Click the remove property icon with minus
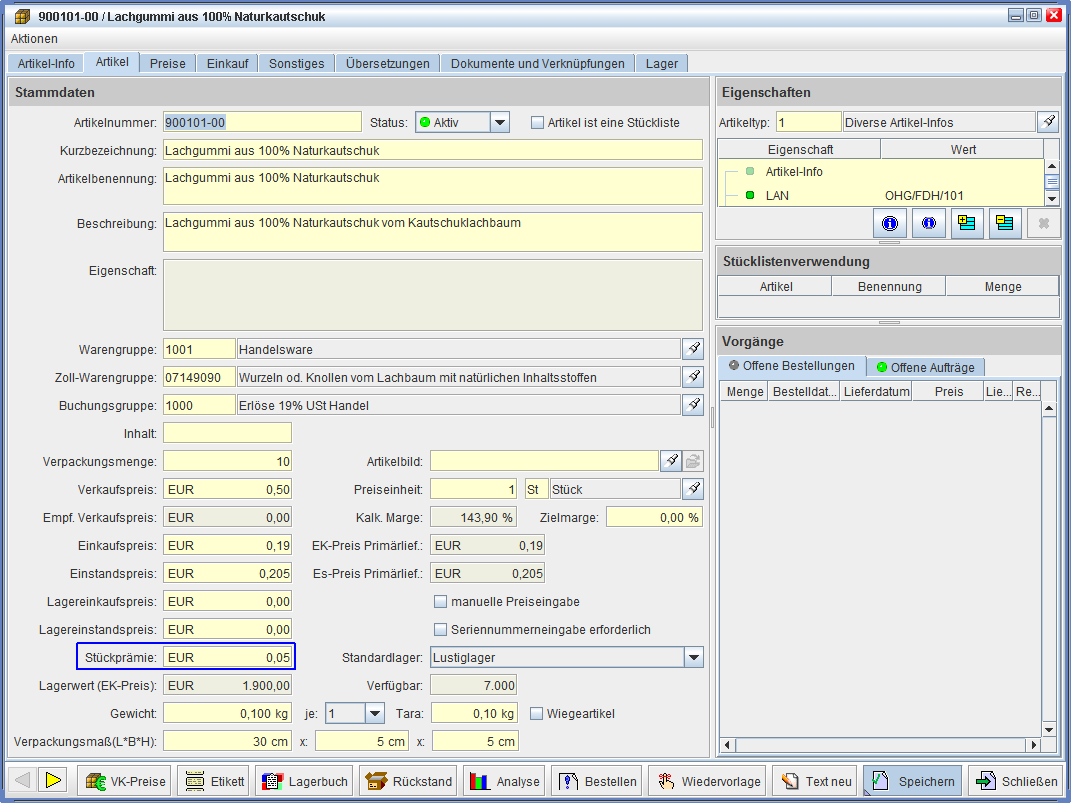 click(1004, 223)
